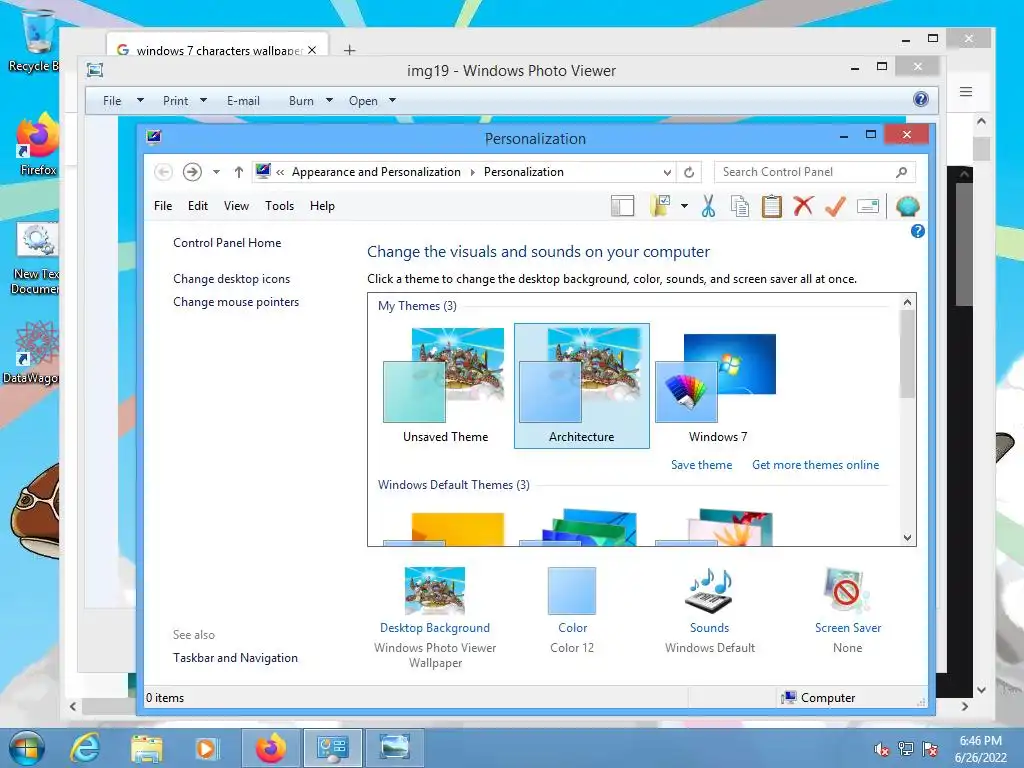The width and height of the screenshot is (1024, 768).
Task: Click the search magnifier icon
Action: pyautogui.click(x=901, y=172)
